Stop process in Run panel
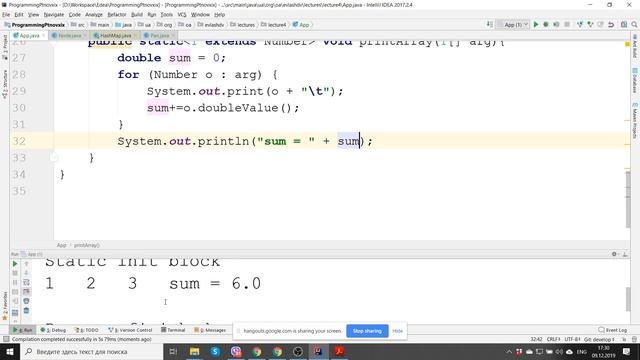640x360 pixels. (x=15, y=273)
